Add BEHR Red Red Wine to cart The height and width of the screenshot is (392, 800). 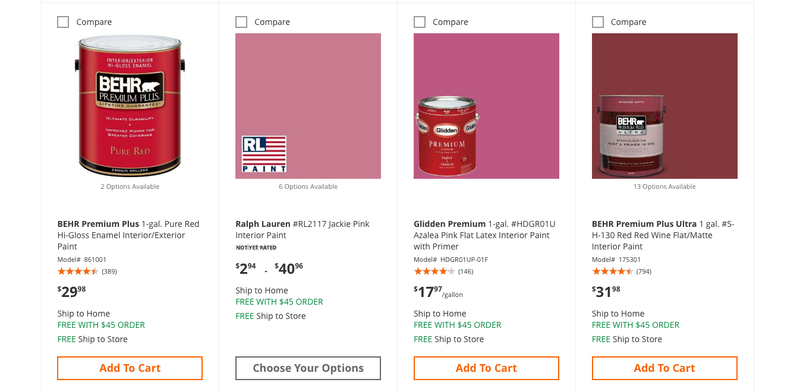pyautogui.click(x=664, y=368)
